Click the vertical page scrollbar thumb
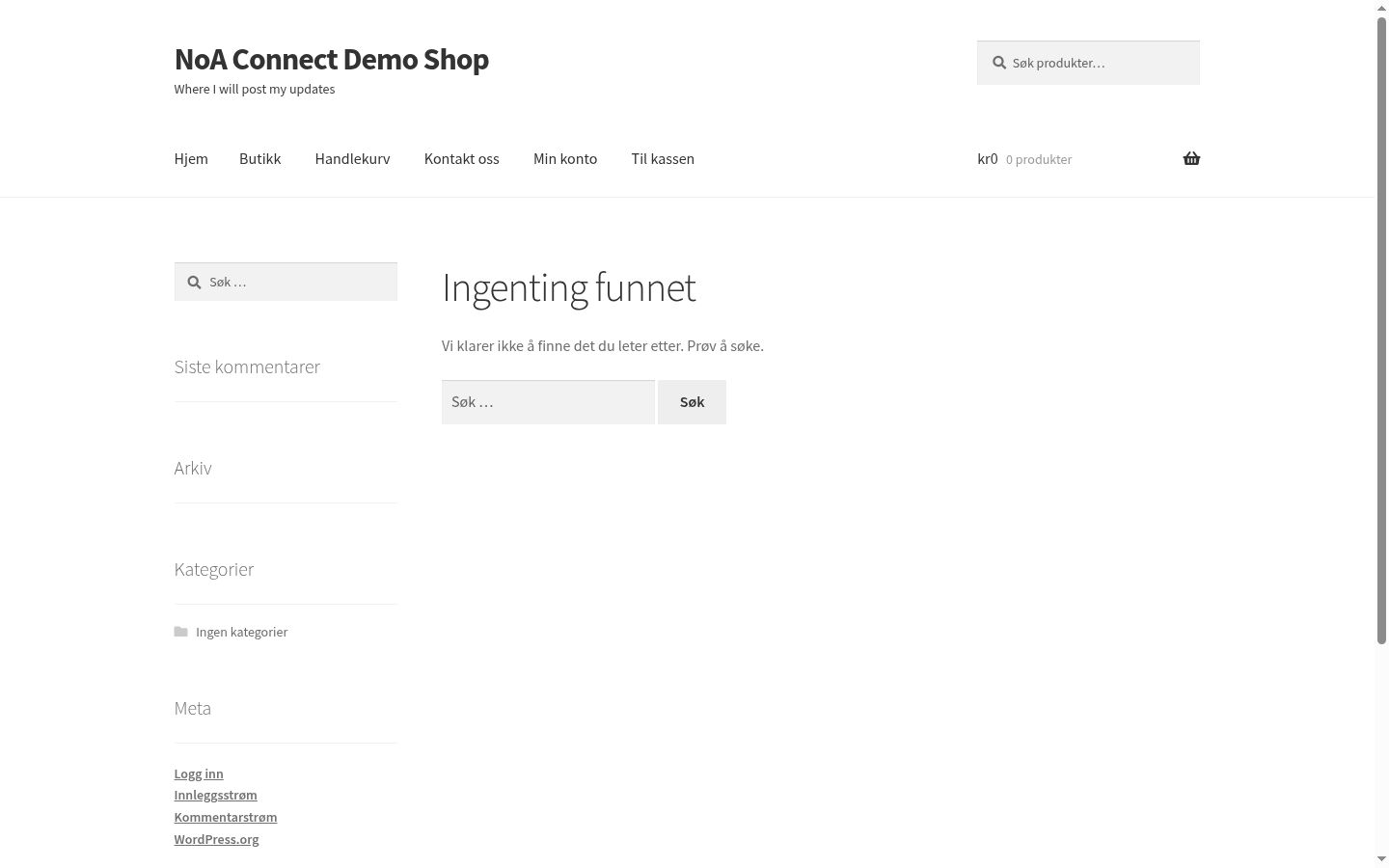This screenshot has width=1389, height=868. click(x=1381, y=330)
